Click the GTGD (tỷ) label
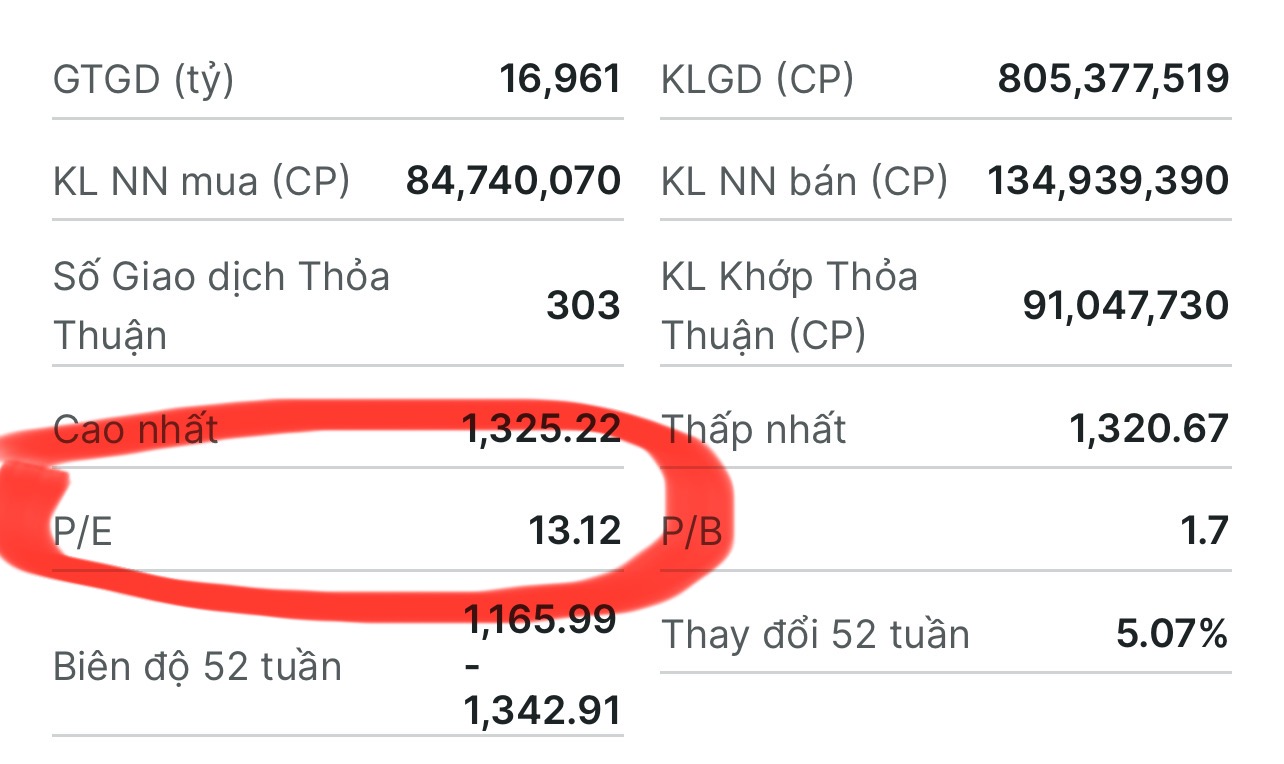1284x764 pixels. (143, 79)
